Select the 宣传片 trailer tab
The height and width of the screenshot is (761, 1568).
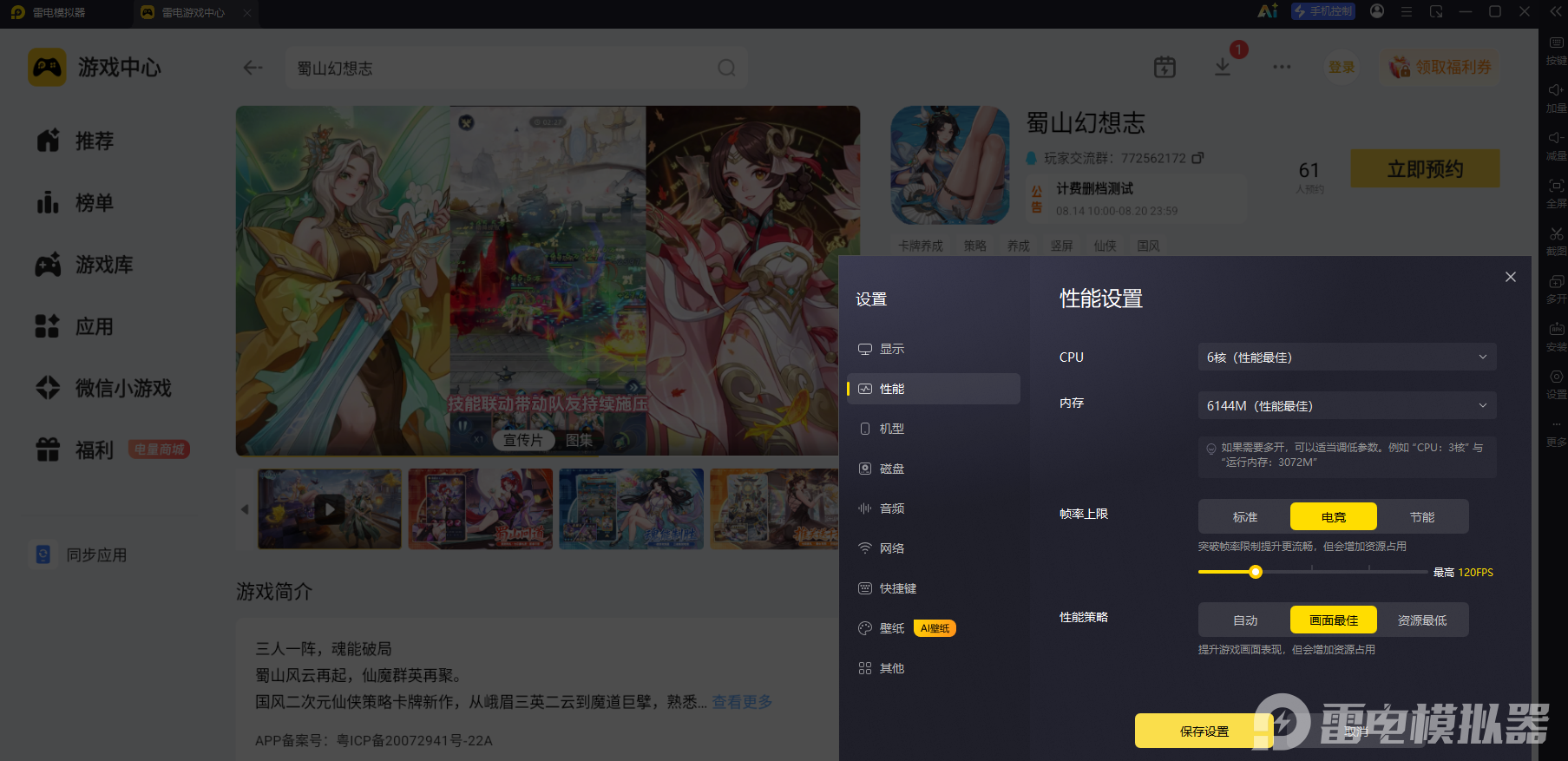(523, 440)
